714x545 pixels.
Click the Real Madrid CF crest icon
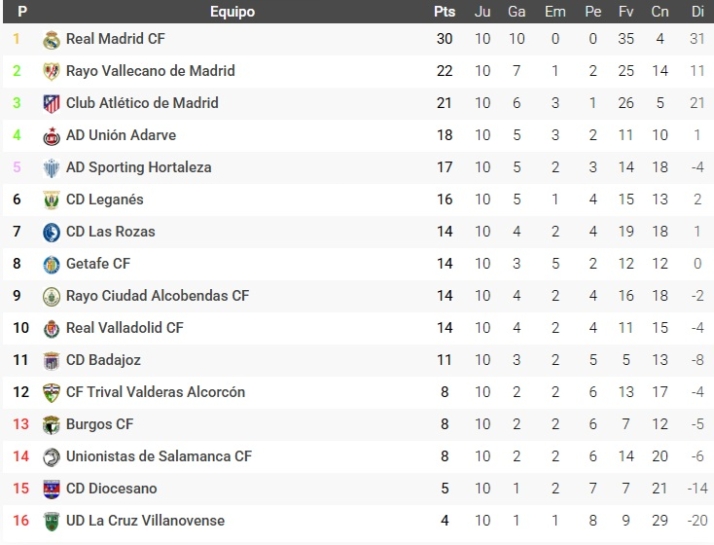pos(52,40)
